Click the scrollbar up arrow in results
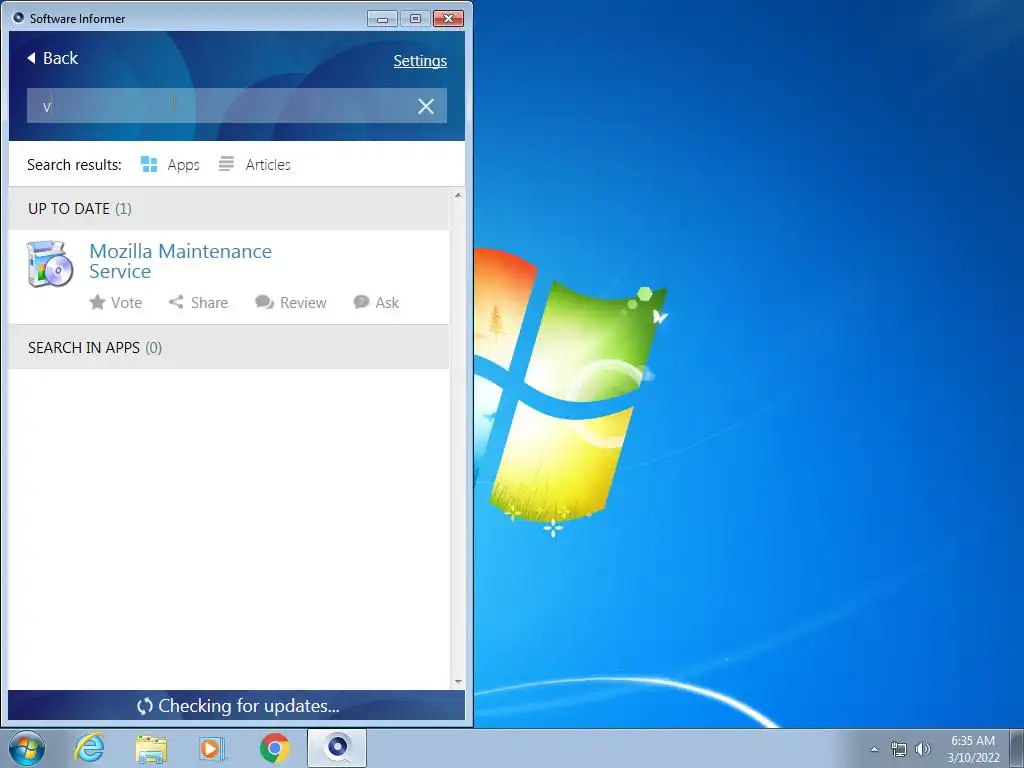This screenshot has height=768, width=1024. [x=458, y=195]
